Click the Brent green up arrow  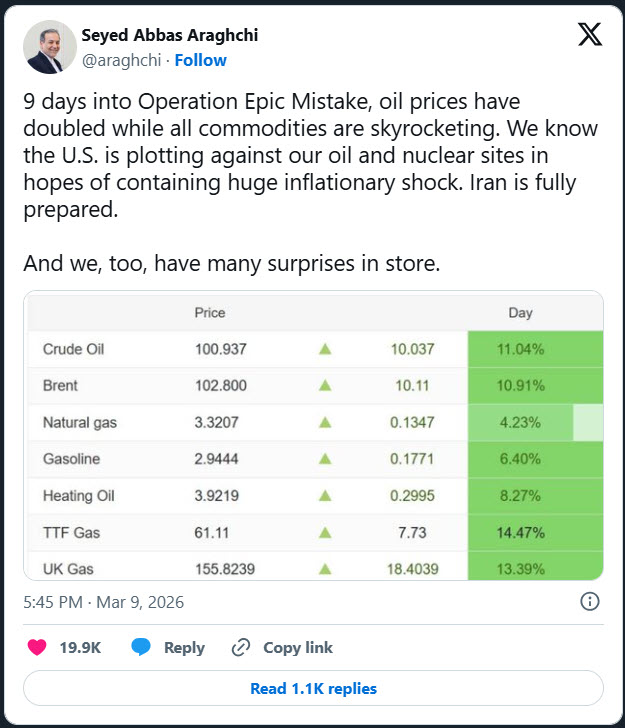click(324, 386)
